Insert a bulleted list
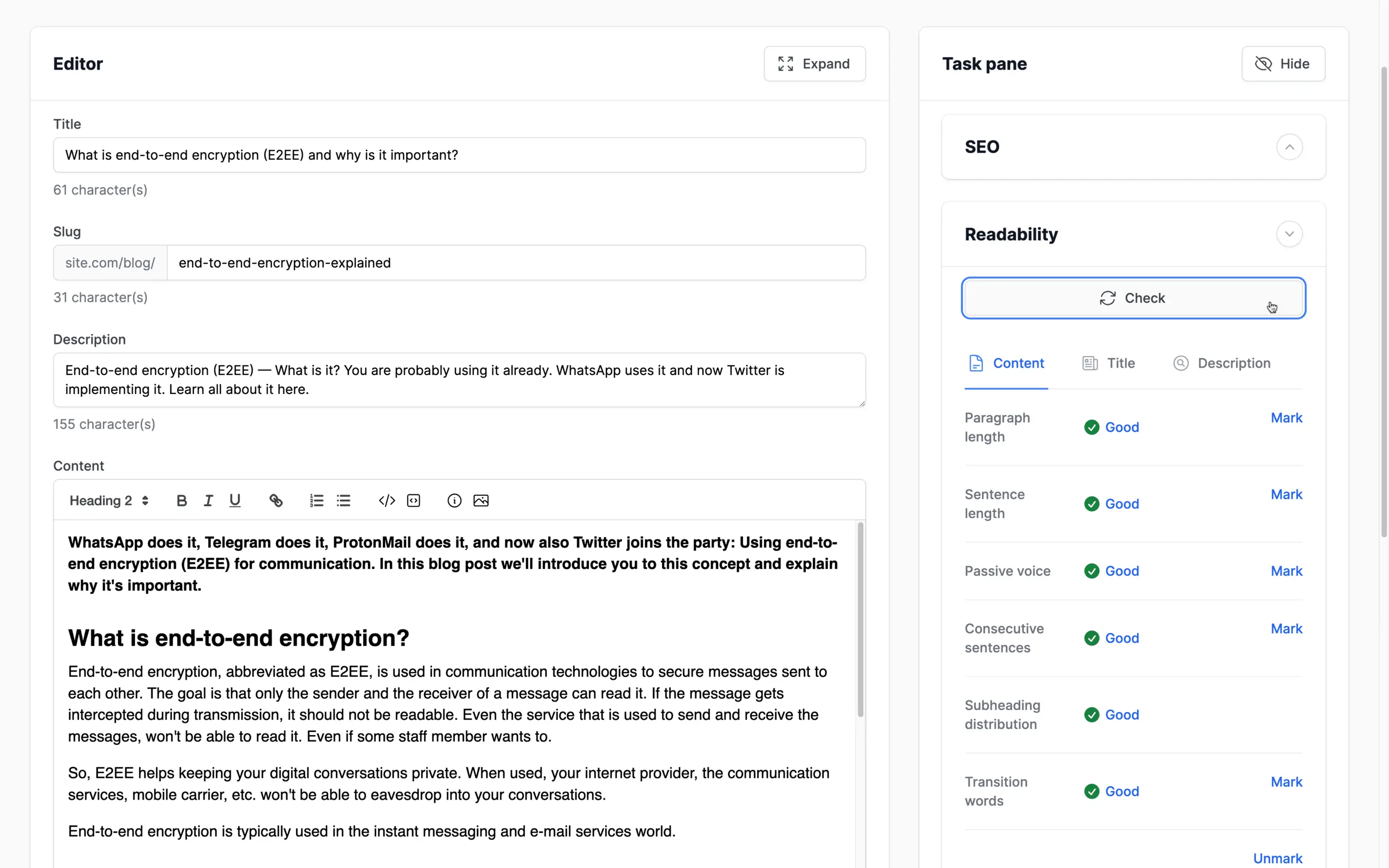The height and width of the screenshot is (868, 1389). (x=344, y=500)
